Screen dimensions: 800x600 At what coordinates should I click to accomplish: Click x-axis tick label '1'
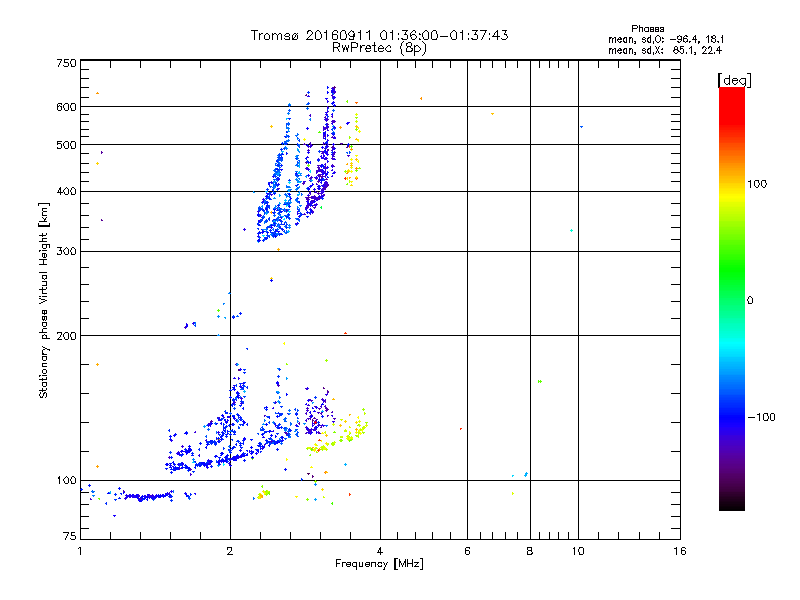(80, 551)
